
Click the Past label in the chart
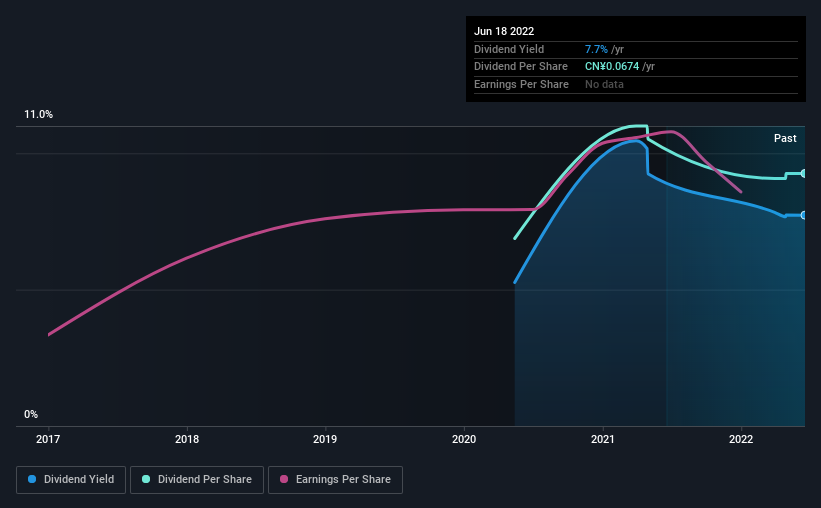point(785,138)
